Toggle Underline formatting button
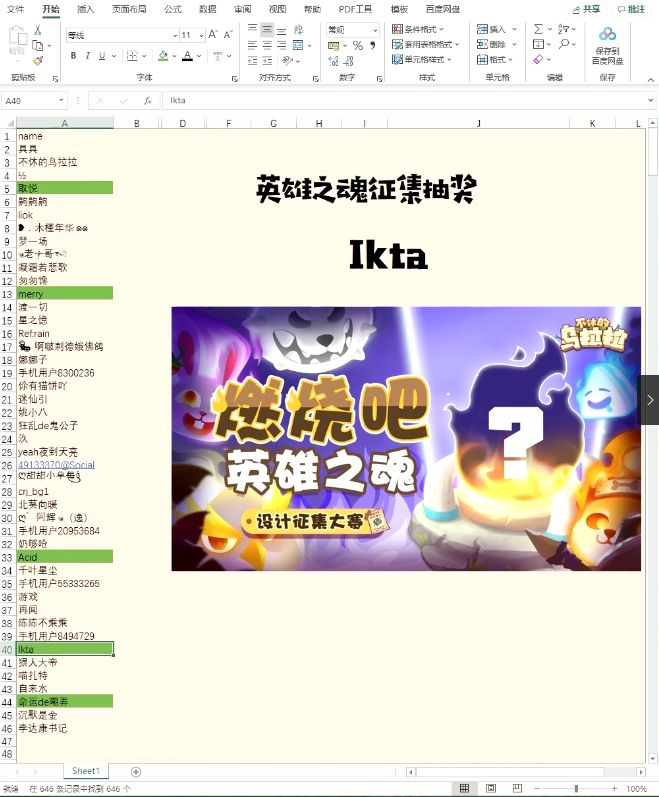Viewport: 659px width, 797px height. coord(102,55)
